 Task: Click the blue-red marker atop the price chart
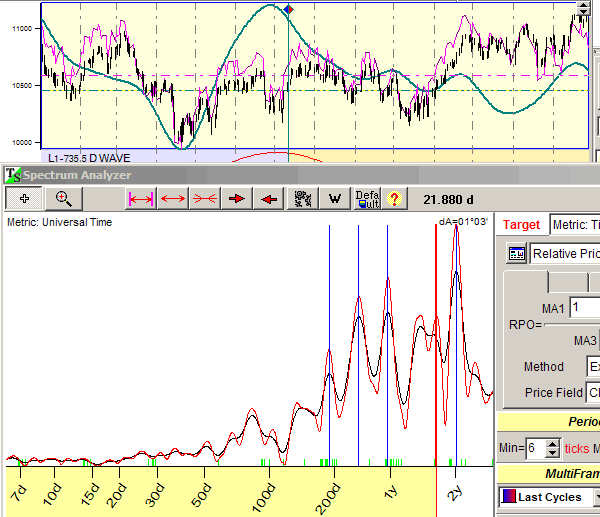point(289,9)
